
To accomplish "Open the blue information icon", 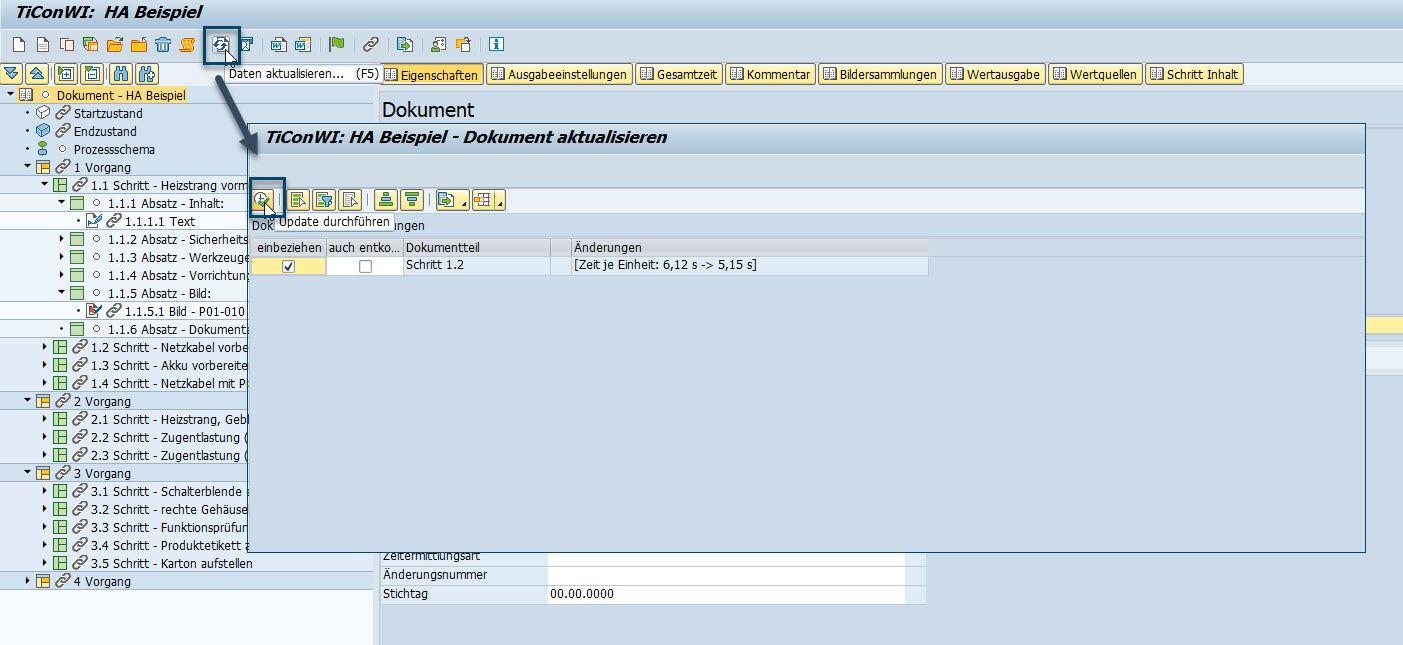I will tap(496, 45).
